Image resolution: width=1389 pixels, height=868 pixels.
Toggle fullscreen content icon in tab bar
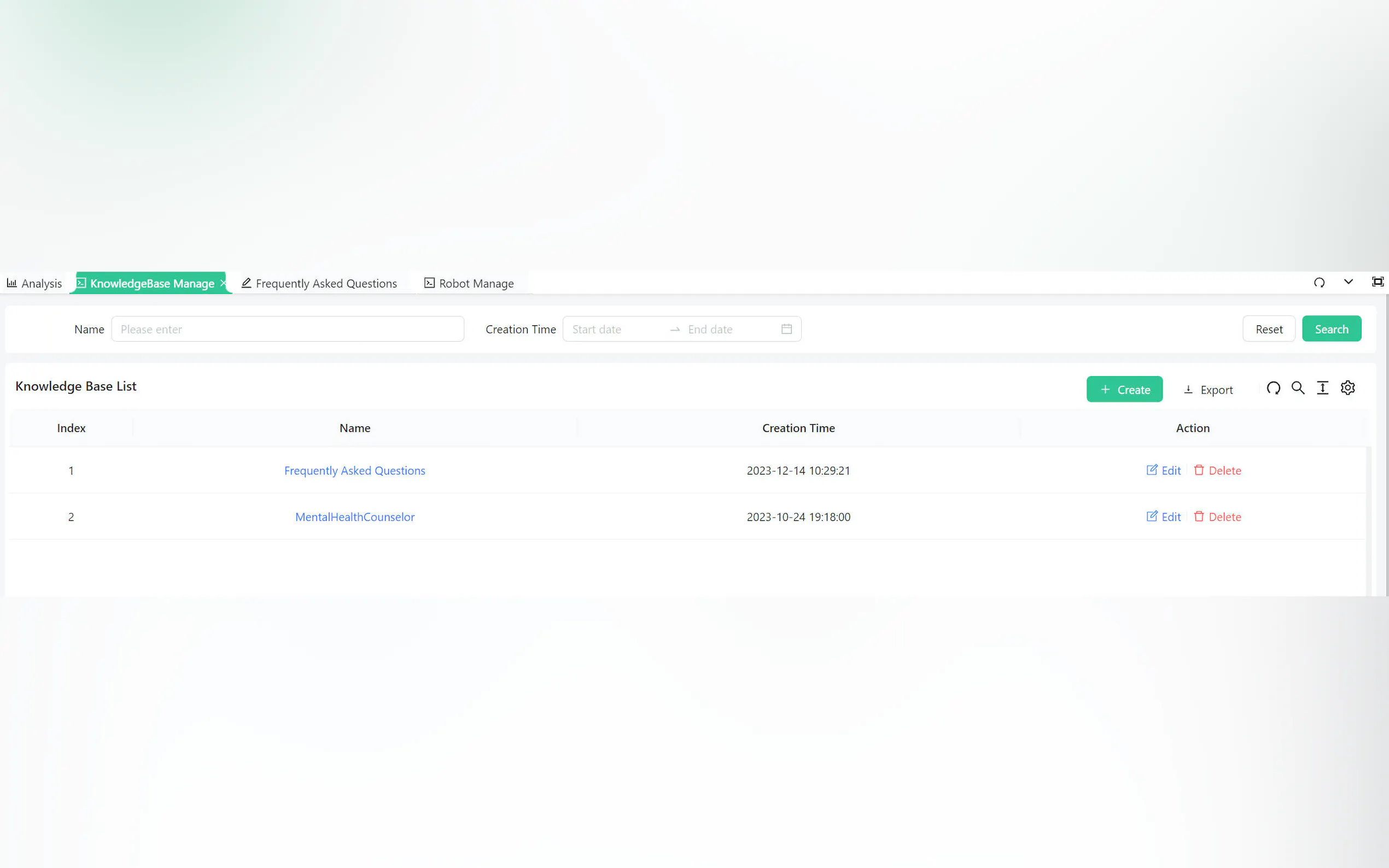click(x=1377, y=282)
